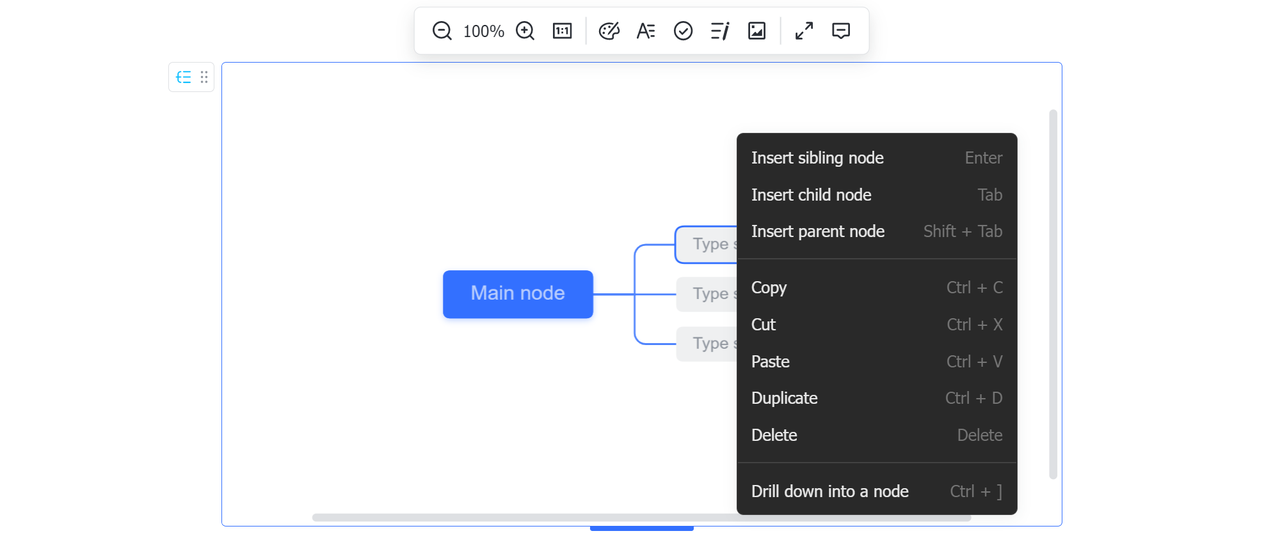Open the theme palette icon
1280x538 pixels.
pos(609,31)
